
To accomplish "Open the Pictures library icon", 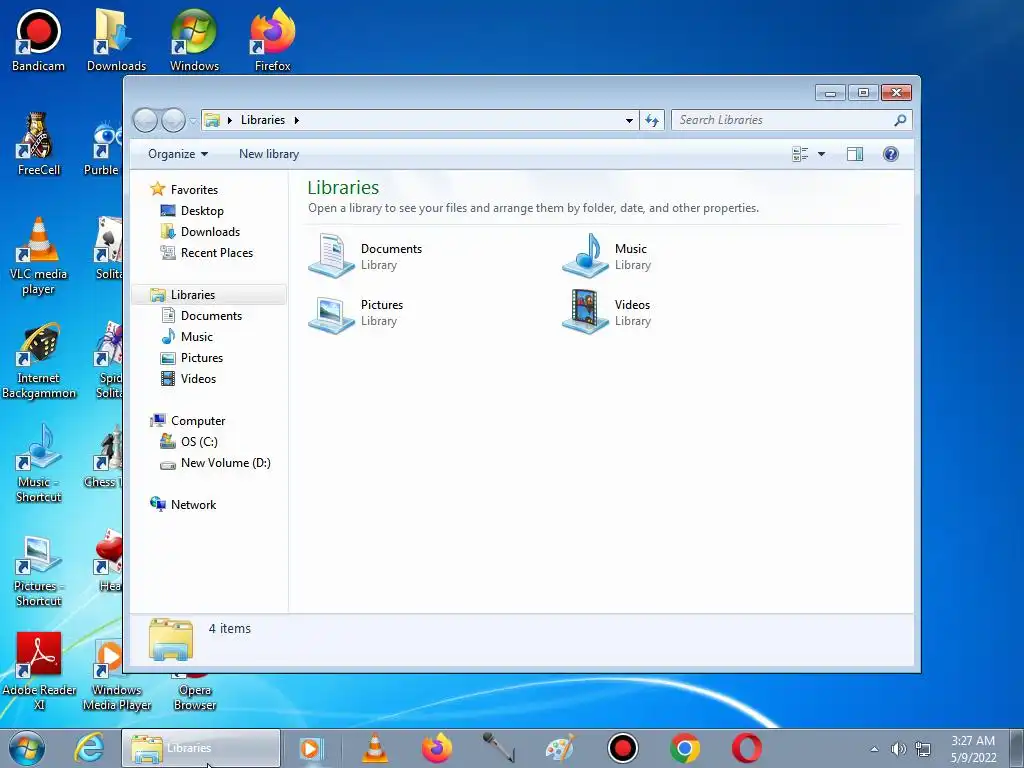I will [332, 313].
